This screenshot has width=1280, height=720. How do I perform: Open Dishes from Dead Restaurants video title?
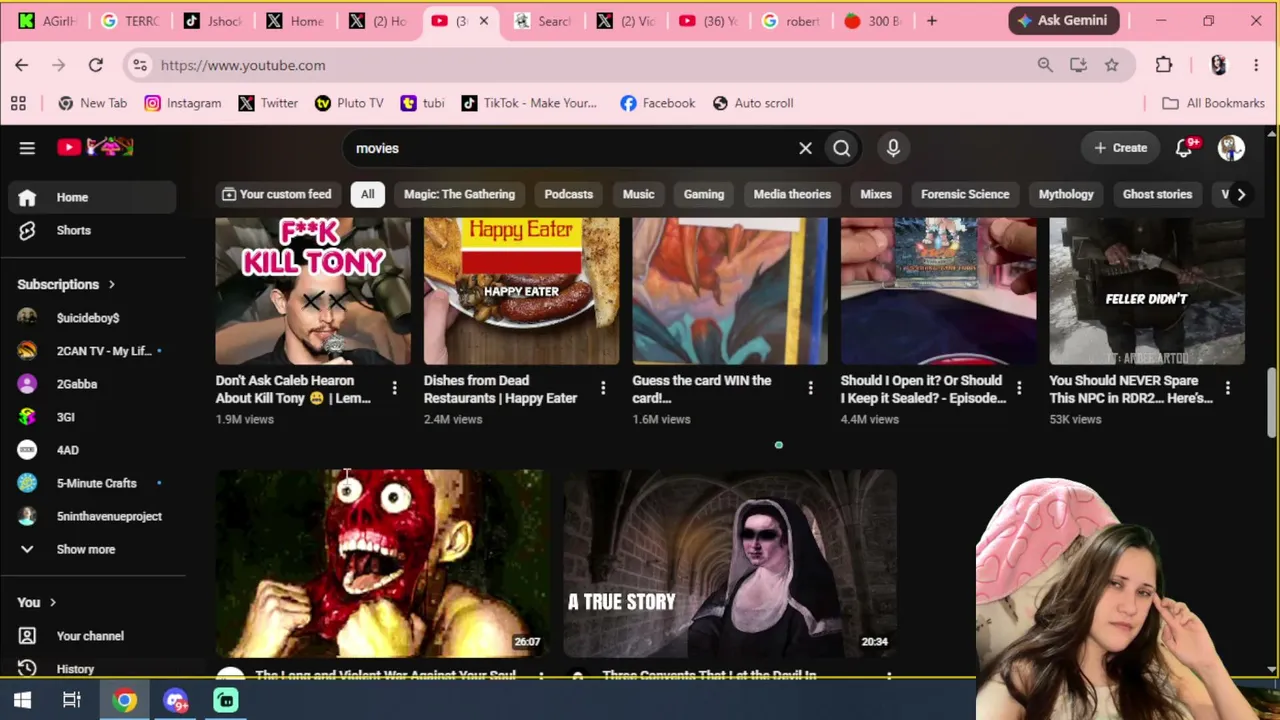(500, 389)
